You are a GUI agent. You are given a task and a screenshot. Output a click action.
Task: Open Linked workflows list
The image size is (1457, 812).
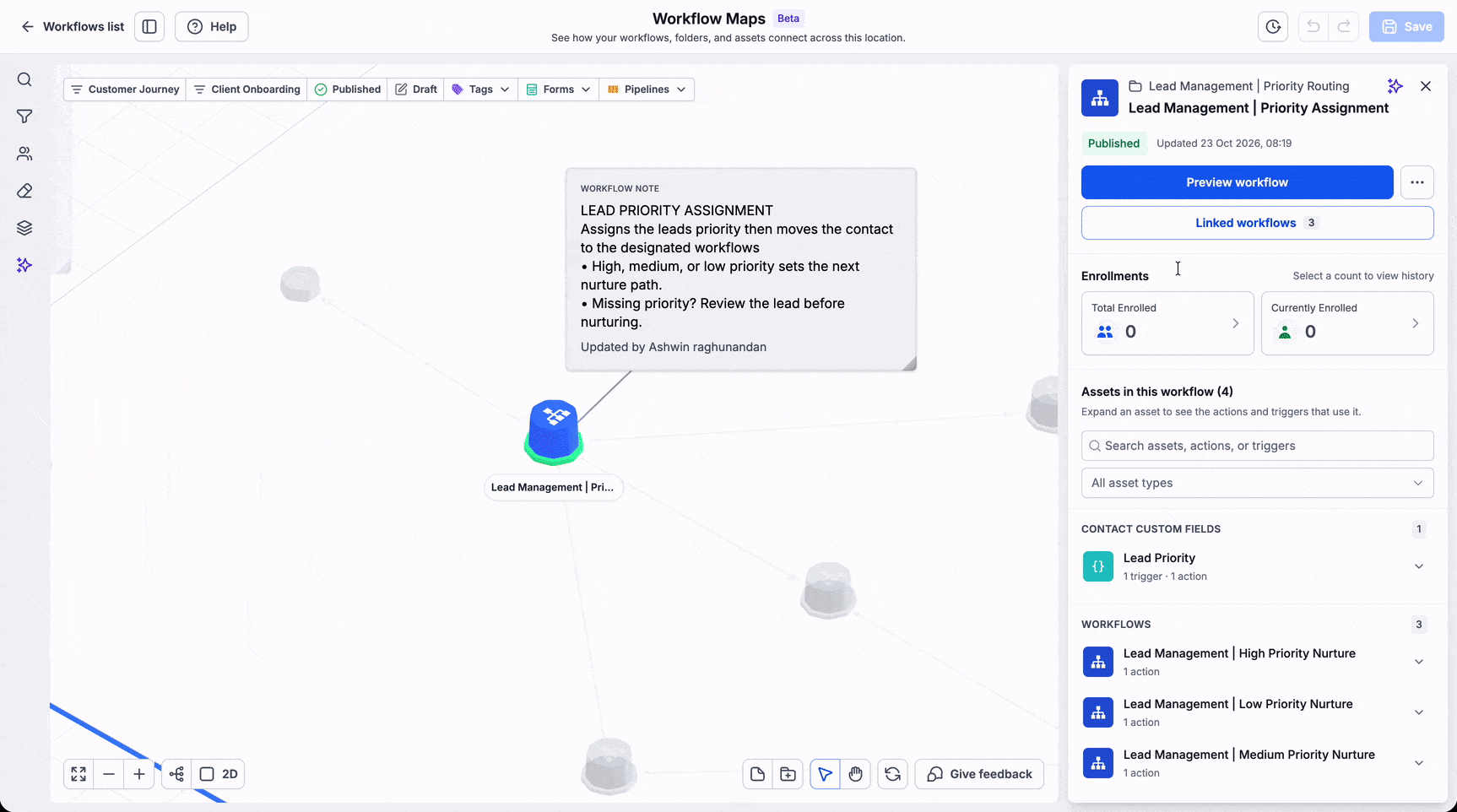(x=1258, y=223)
